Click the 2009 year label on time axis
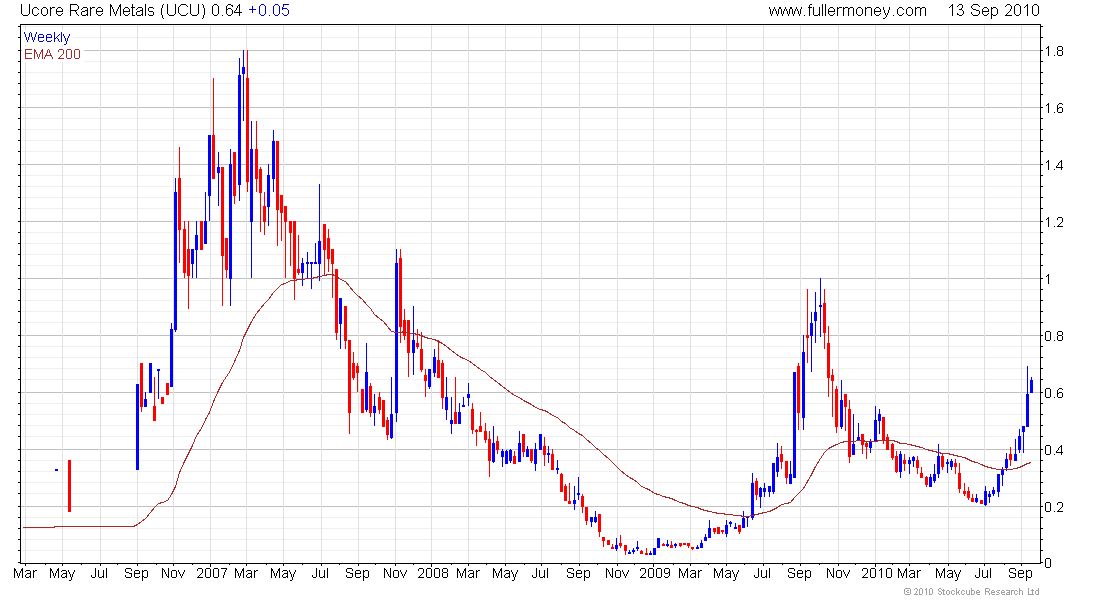This screenshot has height=600, width=1100. click(x=655, y=573)
